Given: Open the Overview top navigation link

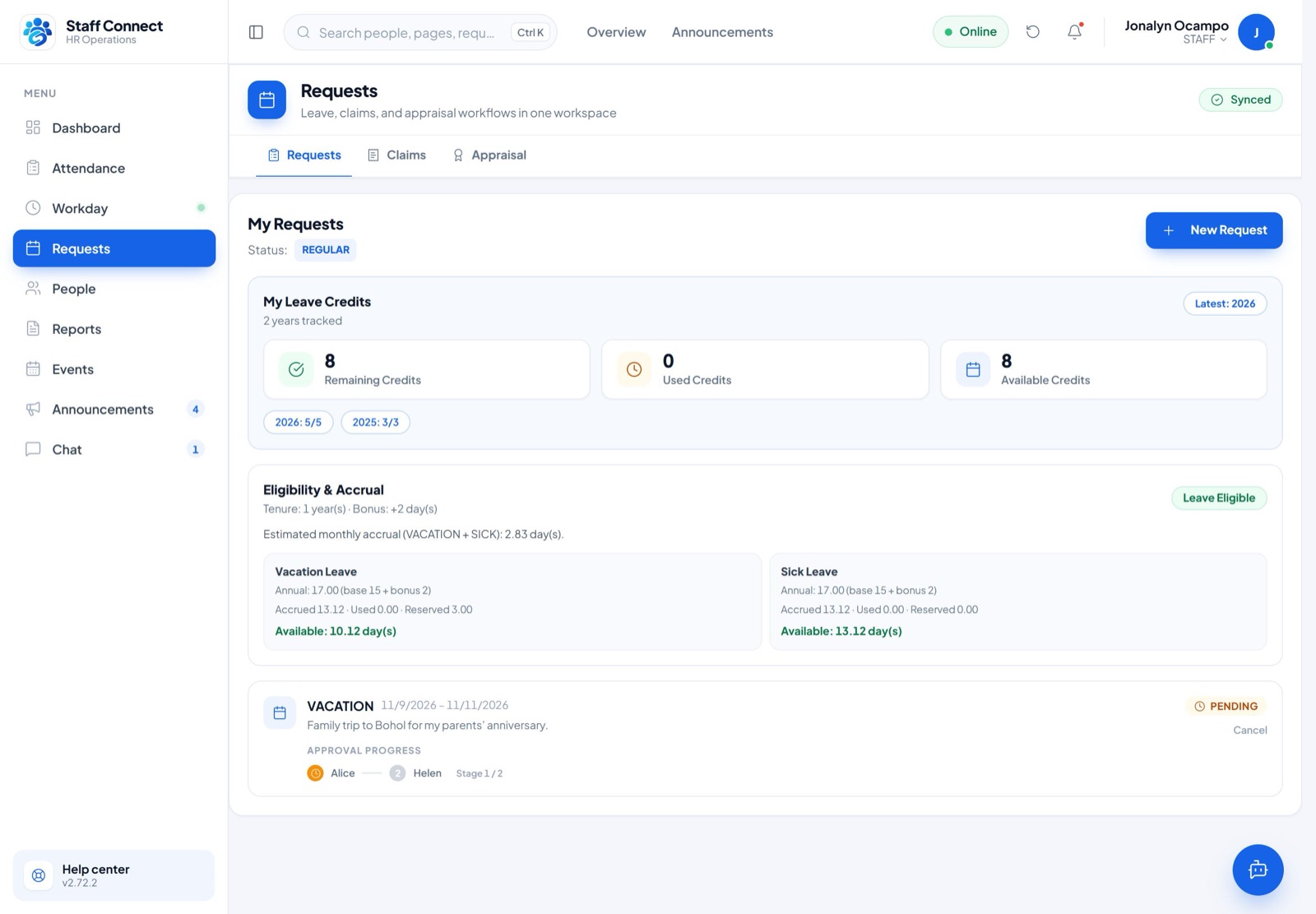Looking at the screenshot, I should pos(616,32).
